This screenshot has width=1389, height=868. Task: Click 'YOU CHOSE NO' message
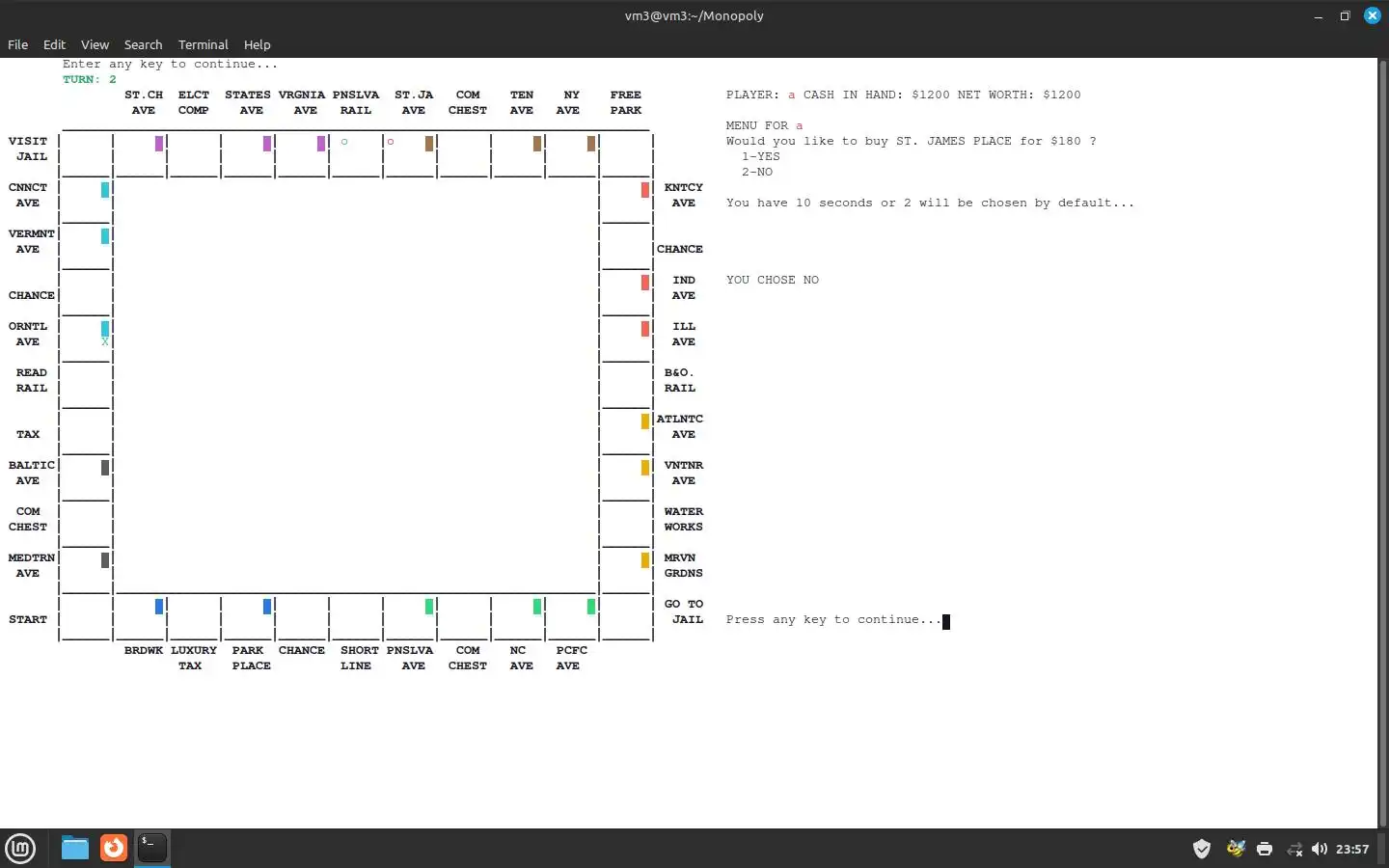(x=773, y=280)
